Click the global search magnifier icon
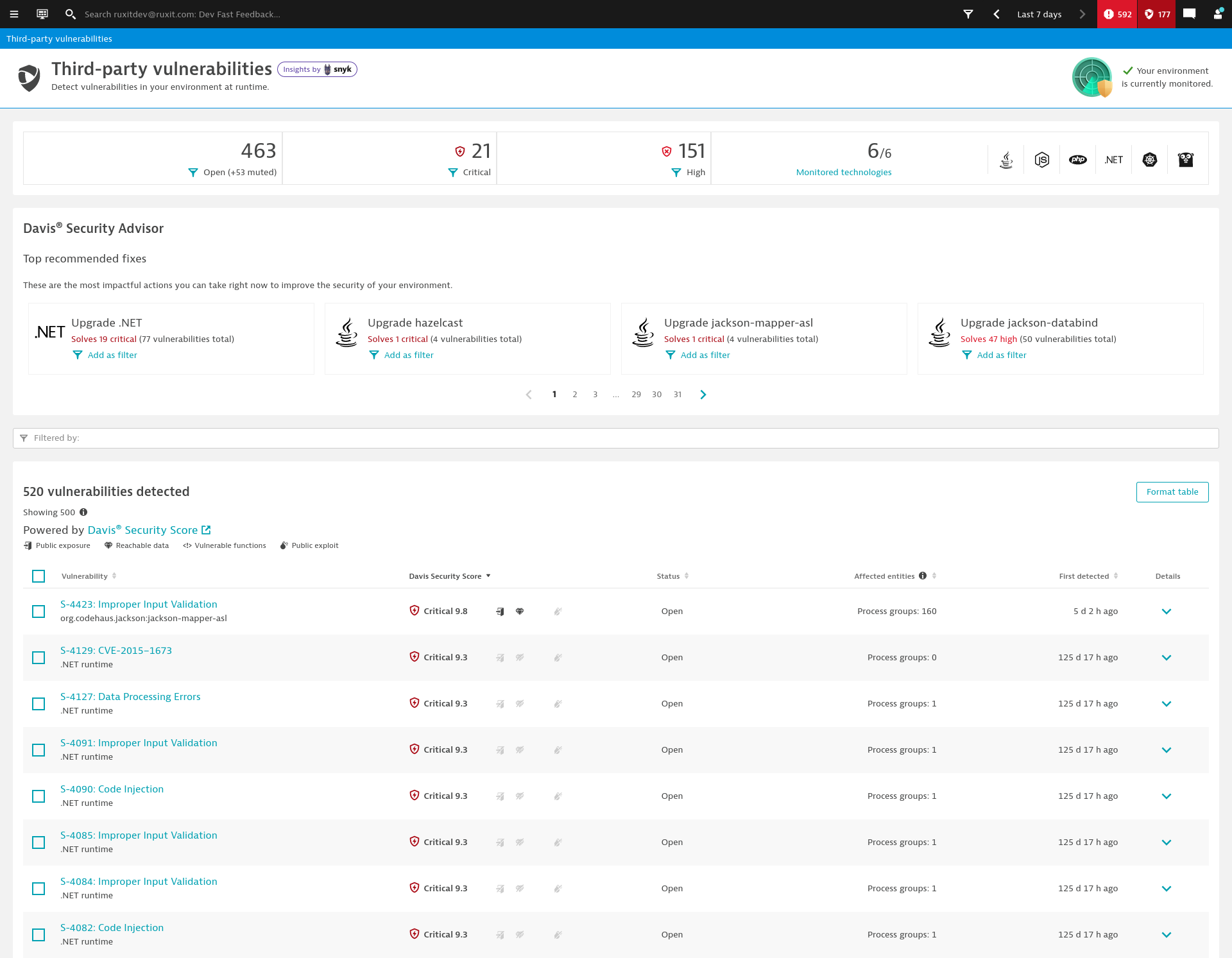1232x958 pixels. (x=71, y=14)
